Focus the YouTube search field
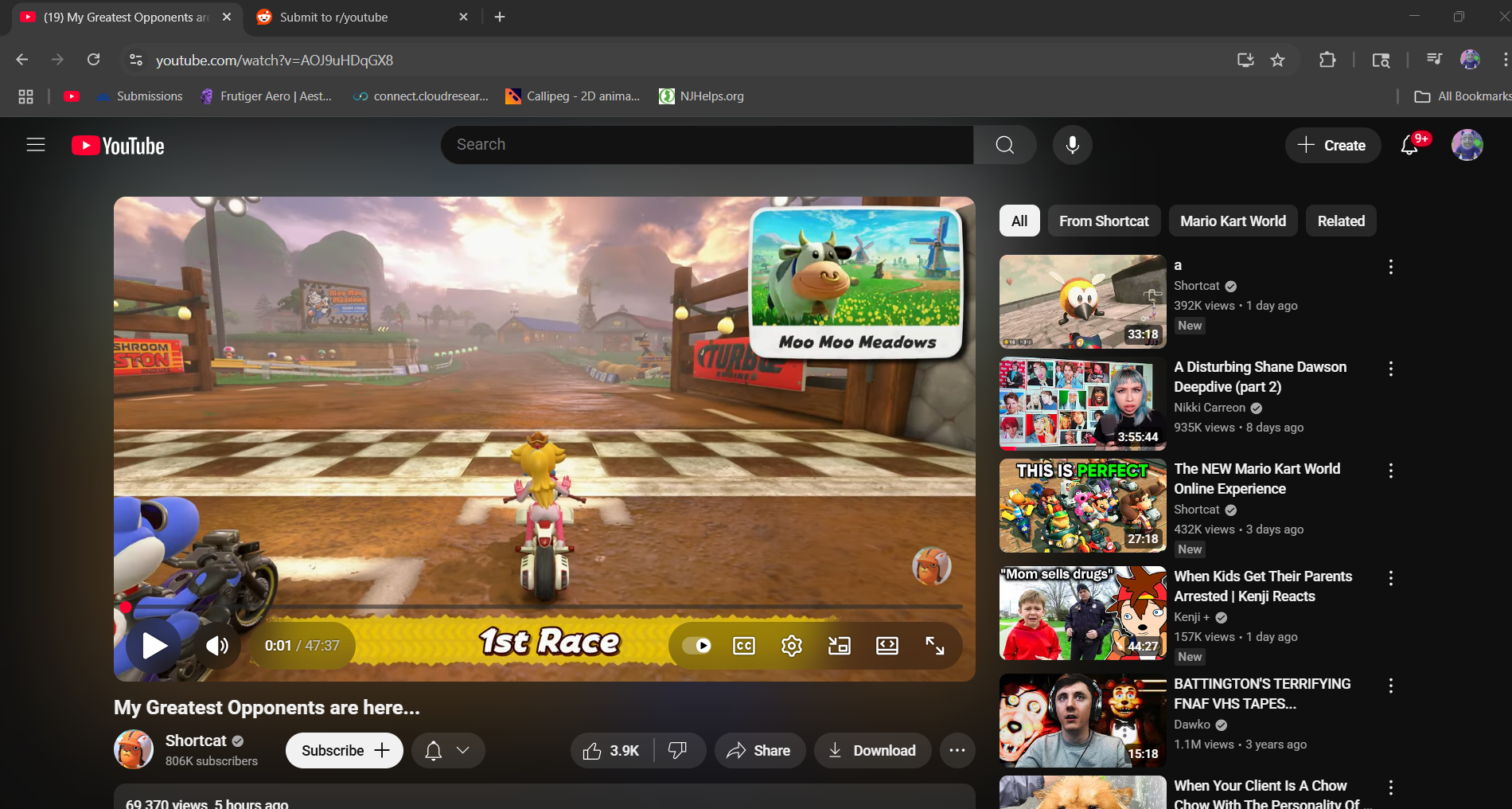Viewport: 1512px width, 809px height. point(707,145)
